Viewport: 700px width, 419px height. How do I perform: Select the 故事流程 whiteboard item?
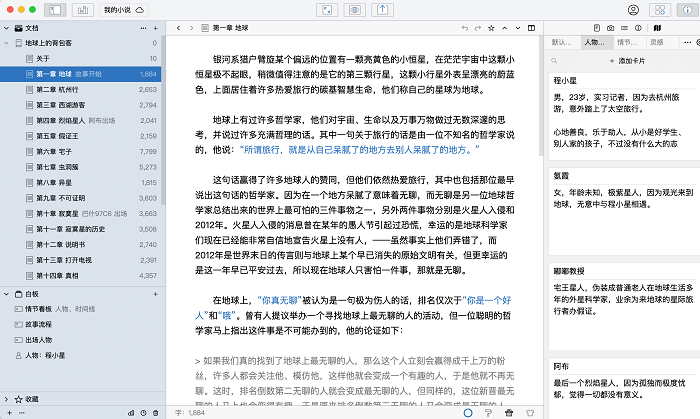[40, 325]
